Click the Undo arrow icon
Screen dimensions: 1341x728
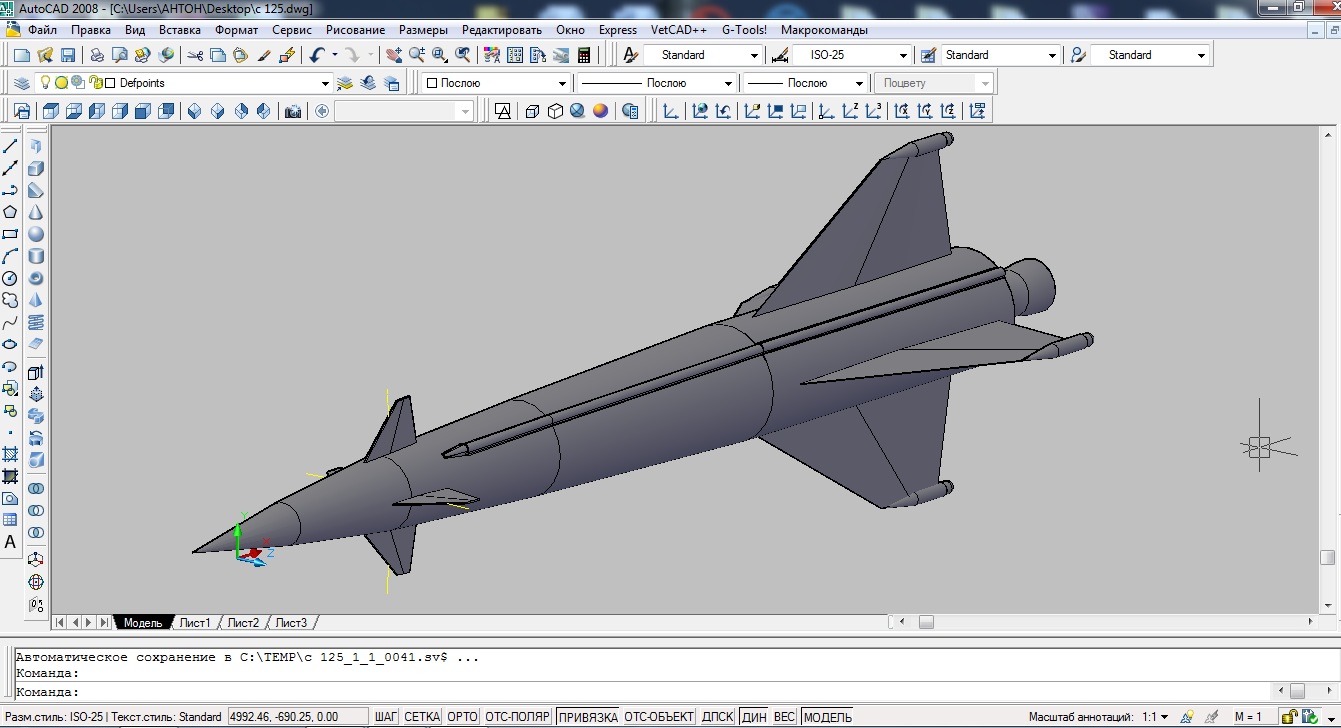(317, 55)
